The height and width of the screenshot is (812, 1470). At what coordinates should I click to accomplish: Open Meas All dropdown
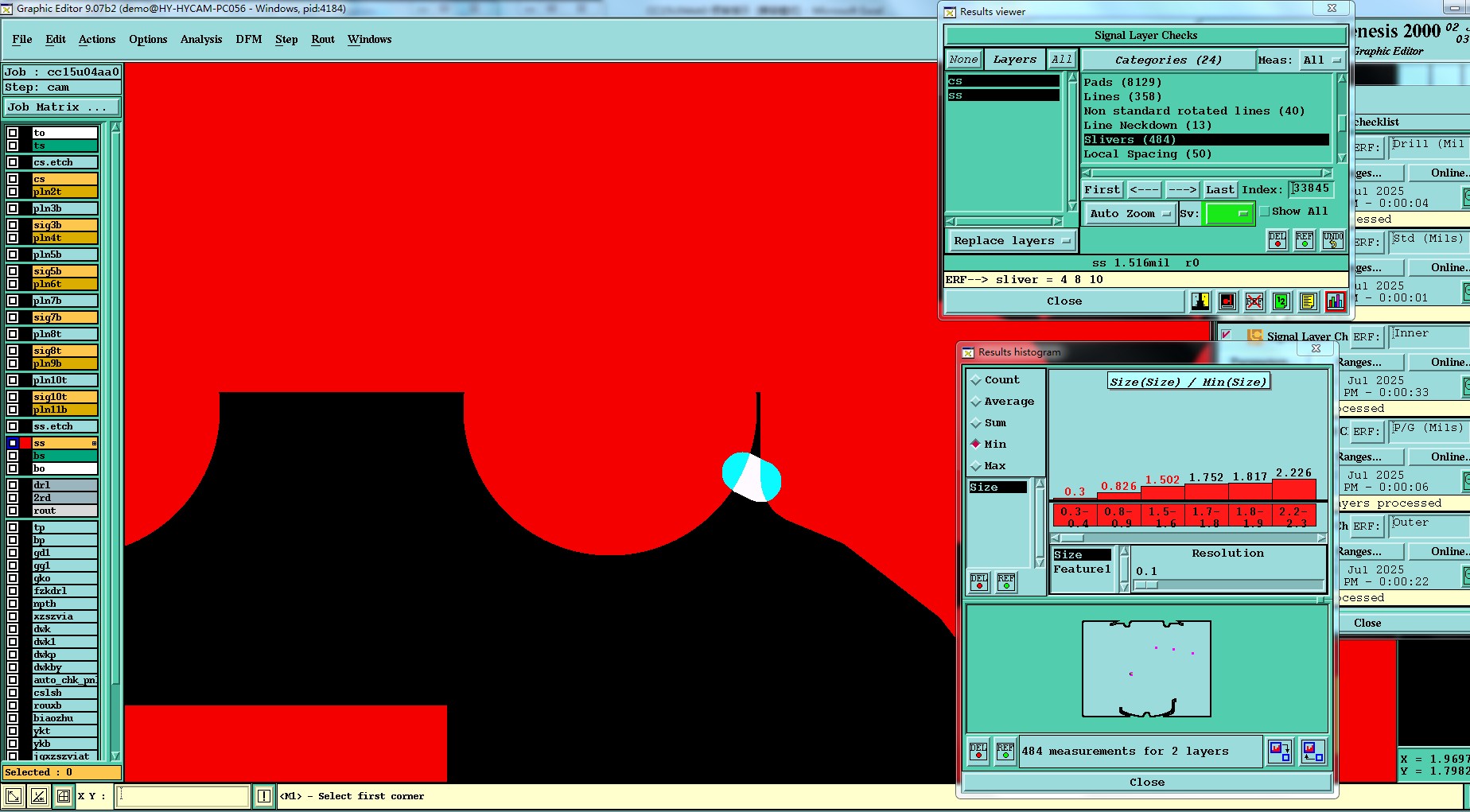click(1322, 60)
